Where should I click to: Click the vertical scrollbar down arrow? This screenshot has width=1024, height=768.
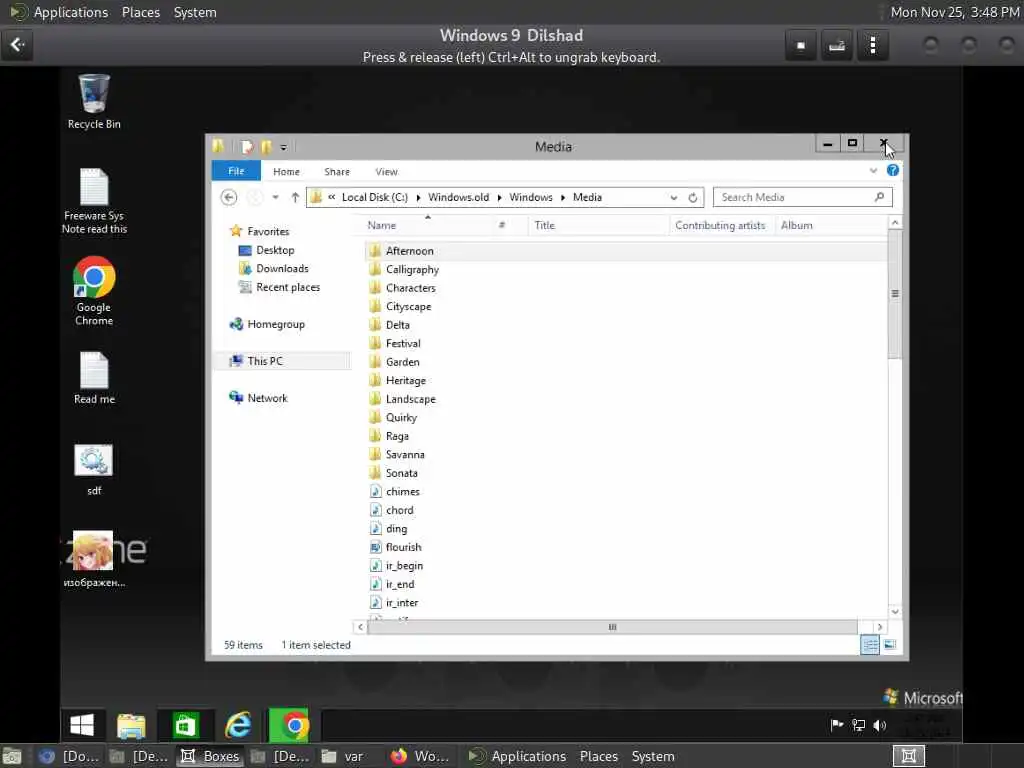(x=895, y=611)
